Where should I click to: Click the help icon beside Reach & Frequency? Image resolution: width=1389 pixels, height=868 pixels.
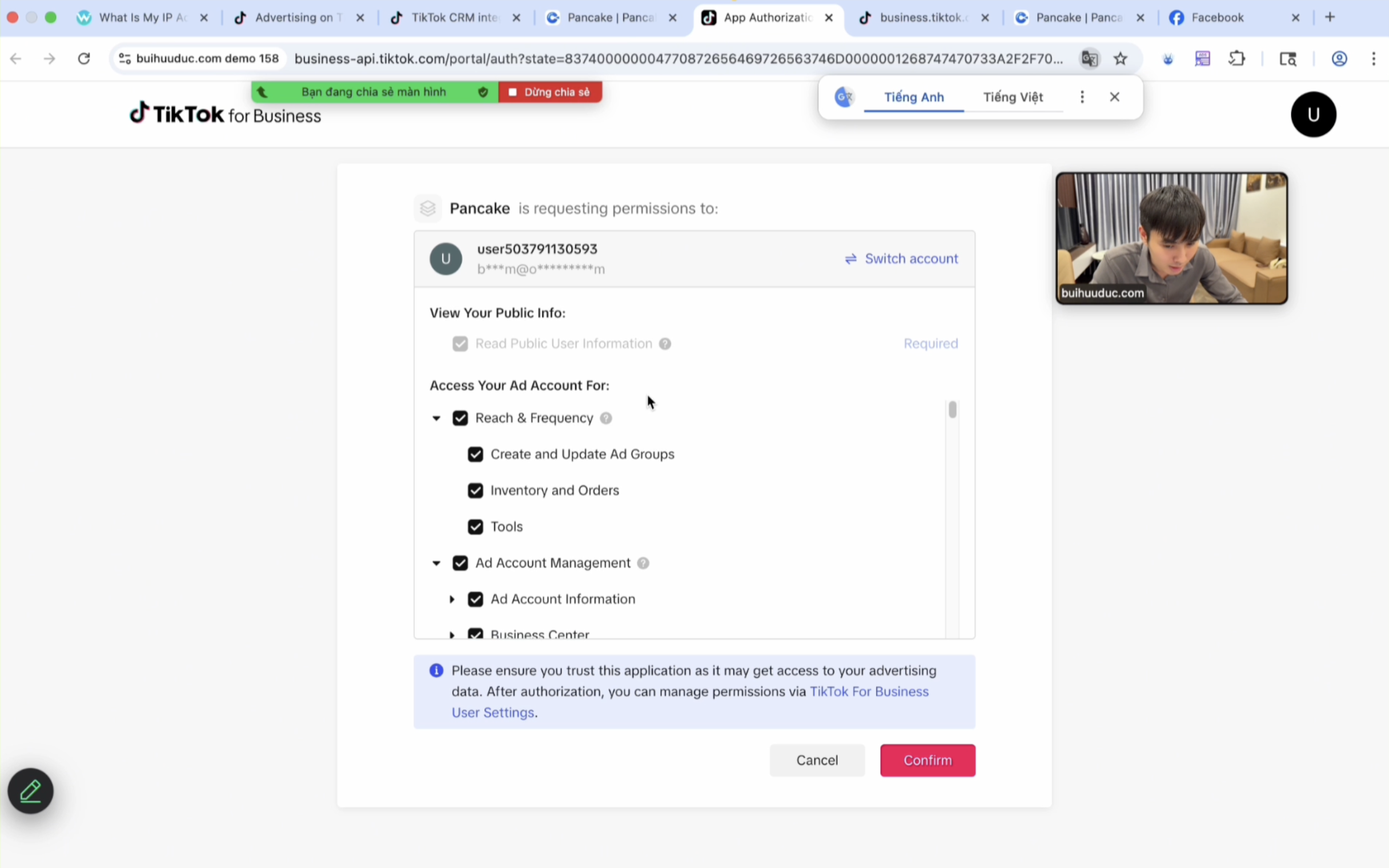(x=605, y=418)
